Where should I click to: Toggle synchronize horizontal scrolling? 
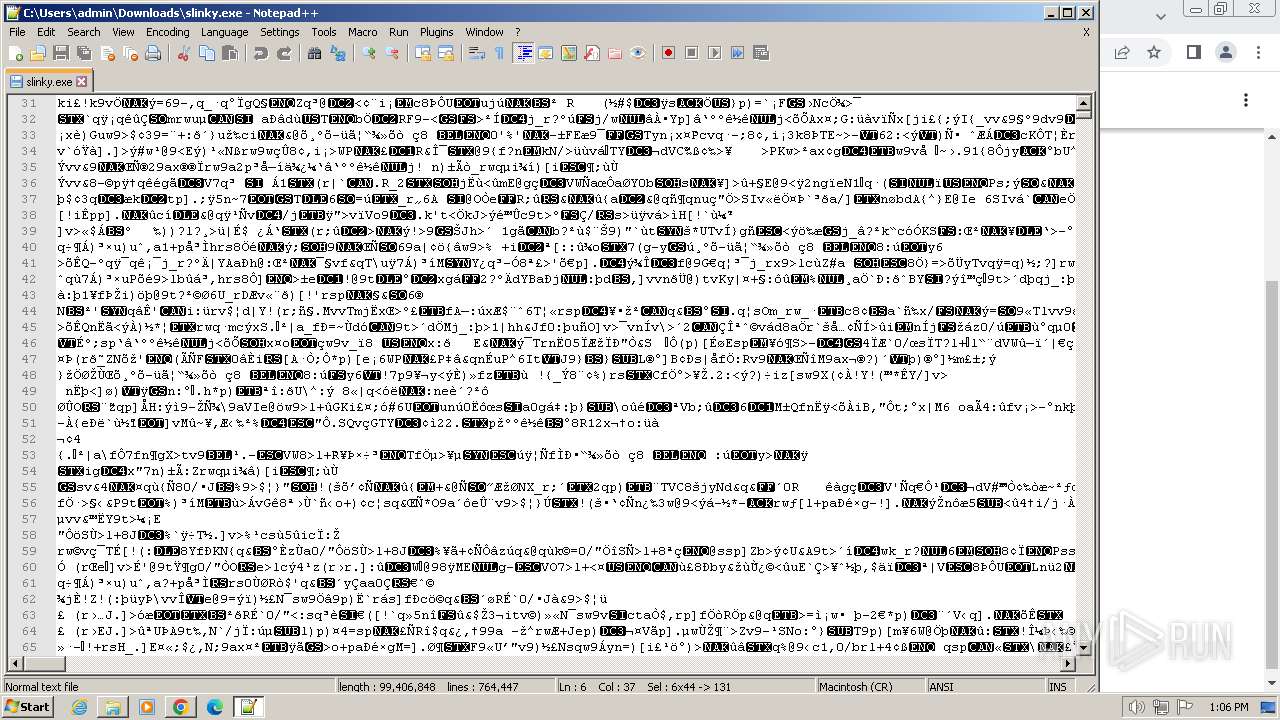444,53
